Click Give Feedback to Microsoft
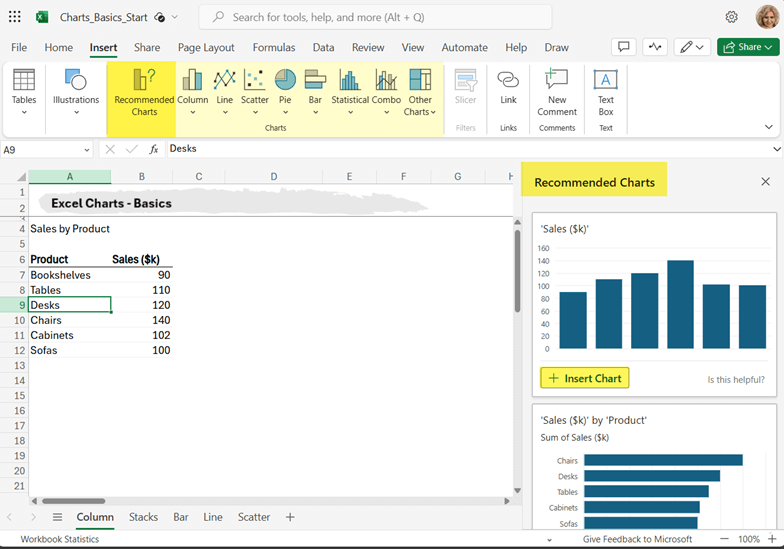This screenshot has height=549, width=784. point(637,540)
